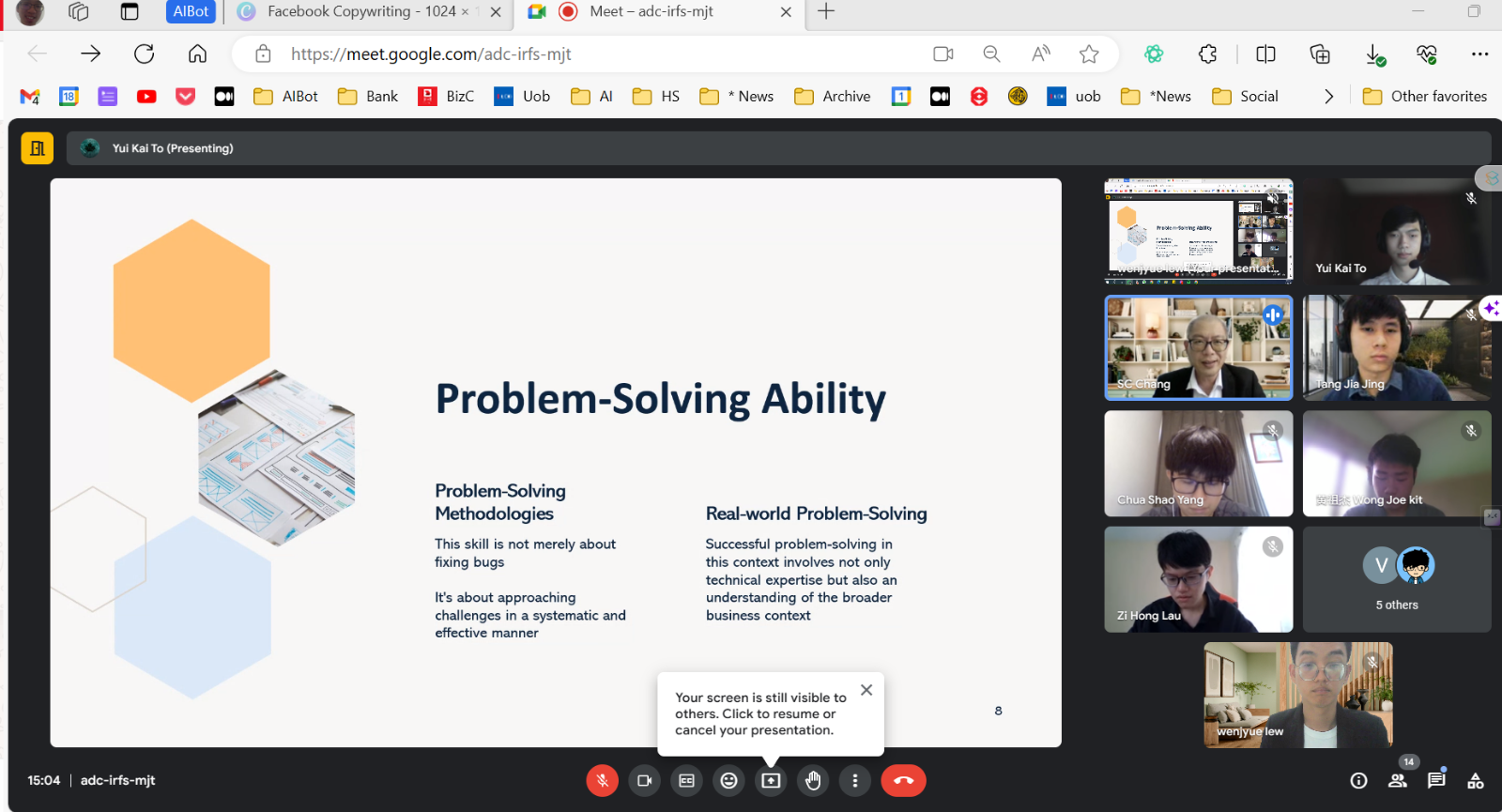
Task: Close the Meet adc-irfs-mjt tab
Action: tap(786, 12)
